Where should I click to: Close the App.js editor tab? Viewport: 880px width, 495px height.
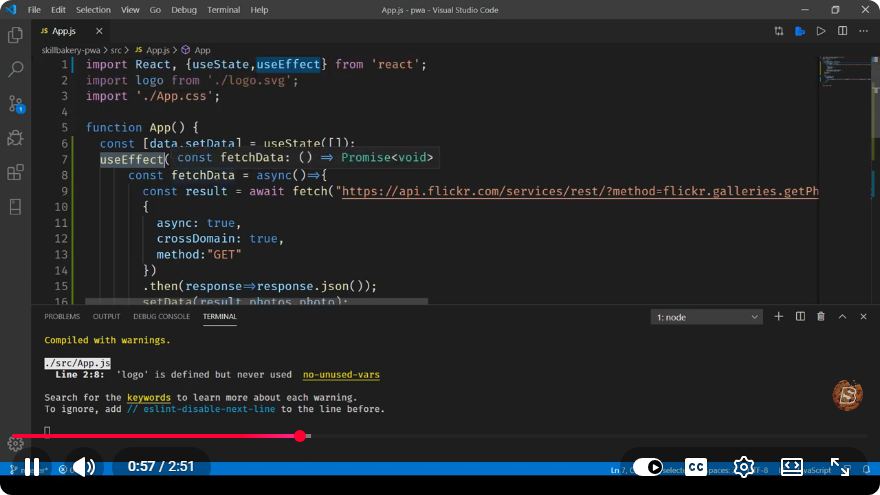[x=99, y=31]
